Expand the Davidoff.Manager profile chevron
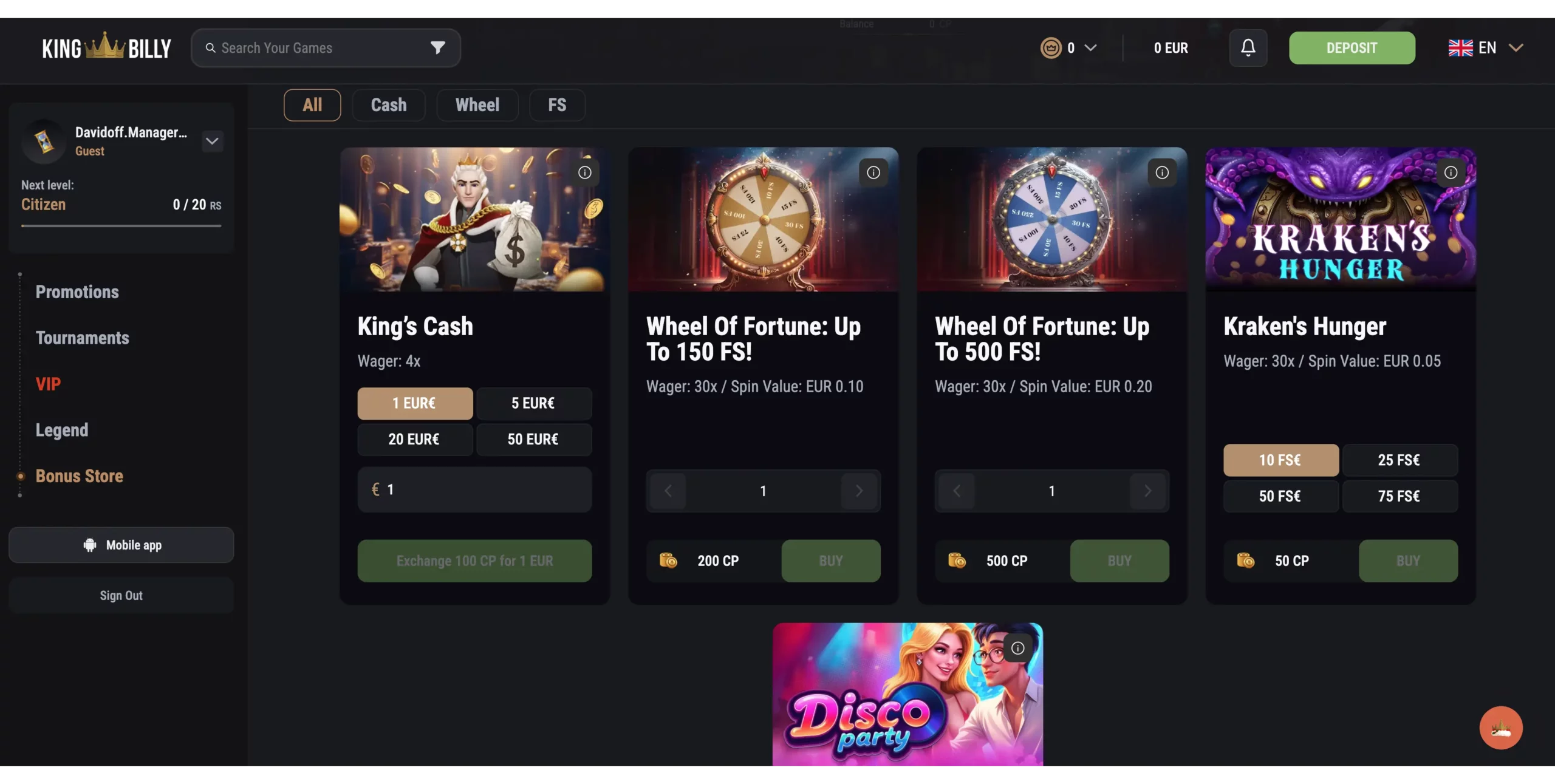 click(x=212, y=141)
